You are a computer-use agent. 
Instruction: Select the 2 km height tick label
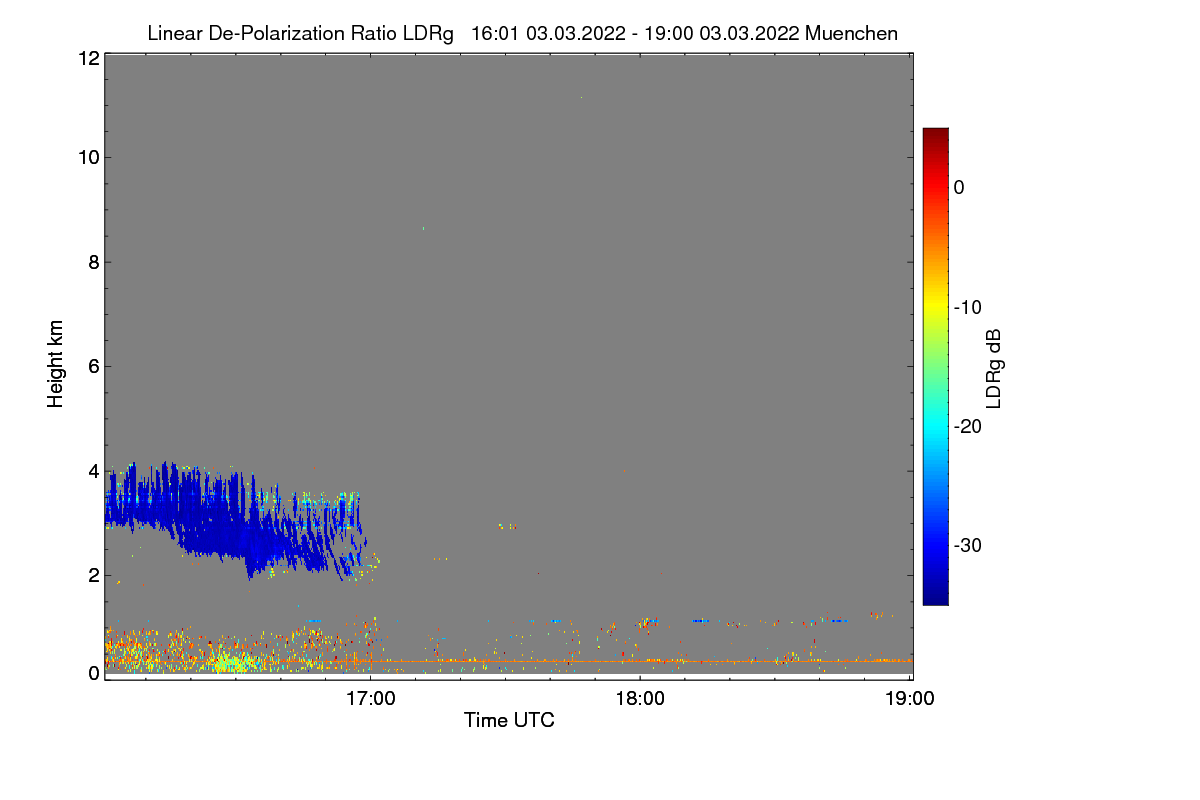click(93, 575)
